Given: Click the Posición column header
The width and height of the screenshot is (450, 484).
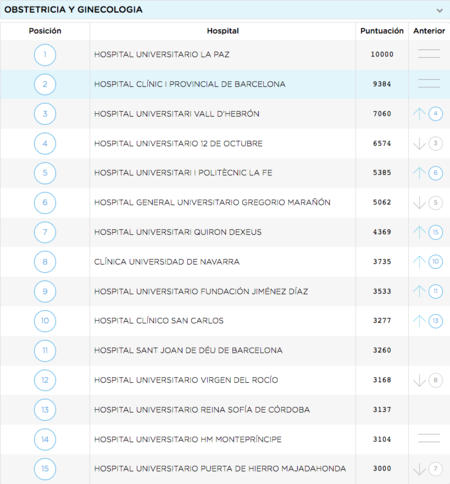Looking at the screenshot, I should click(x=45, y=31).
